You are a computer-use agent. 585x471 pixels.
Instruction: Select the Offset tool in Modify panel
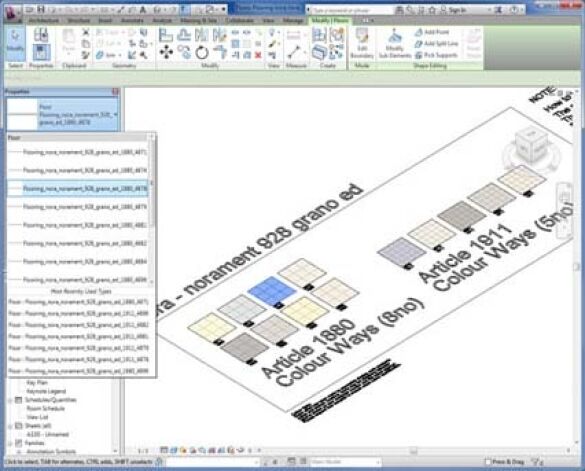click(x=184, y=35)
